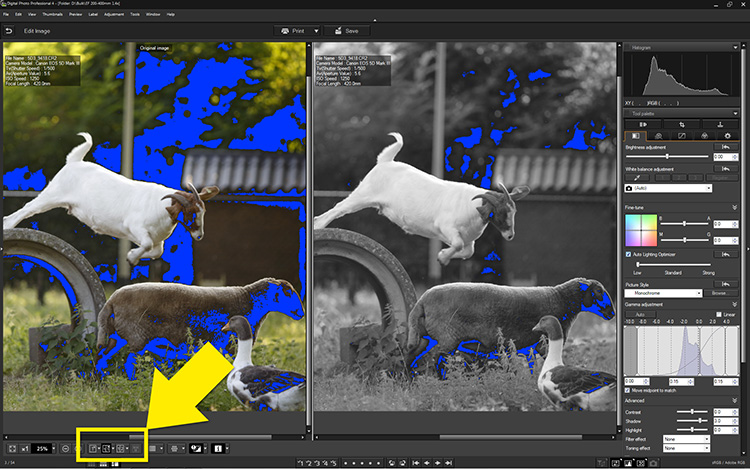The height and width of the screenshot is (469, 750).
Task: Uncheck Move midpoint to match
Action: click(630, 388)
